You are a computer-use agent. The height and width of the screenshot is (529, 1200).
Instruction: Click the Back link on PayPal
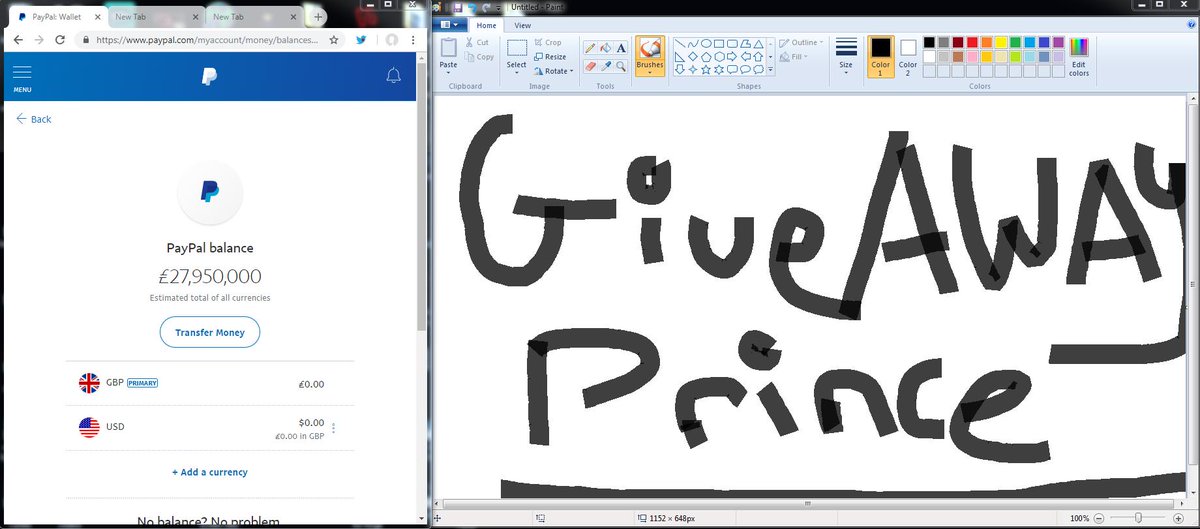pyautogui.click(x=33, y=119)
